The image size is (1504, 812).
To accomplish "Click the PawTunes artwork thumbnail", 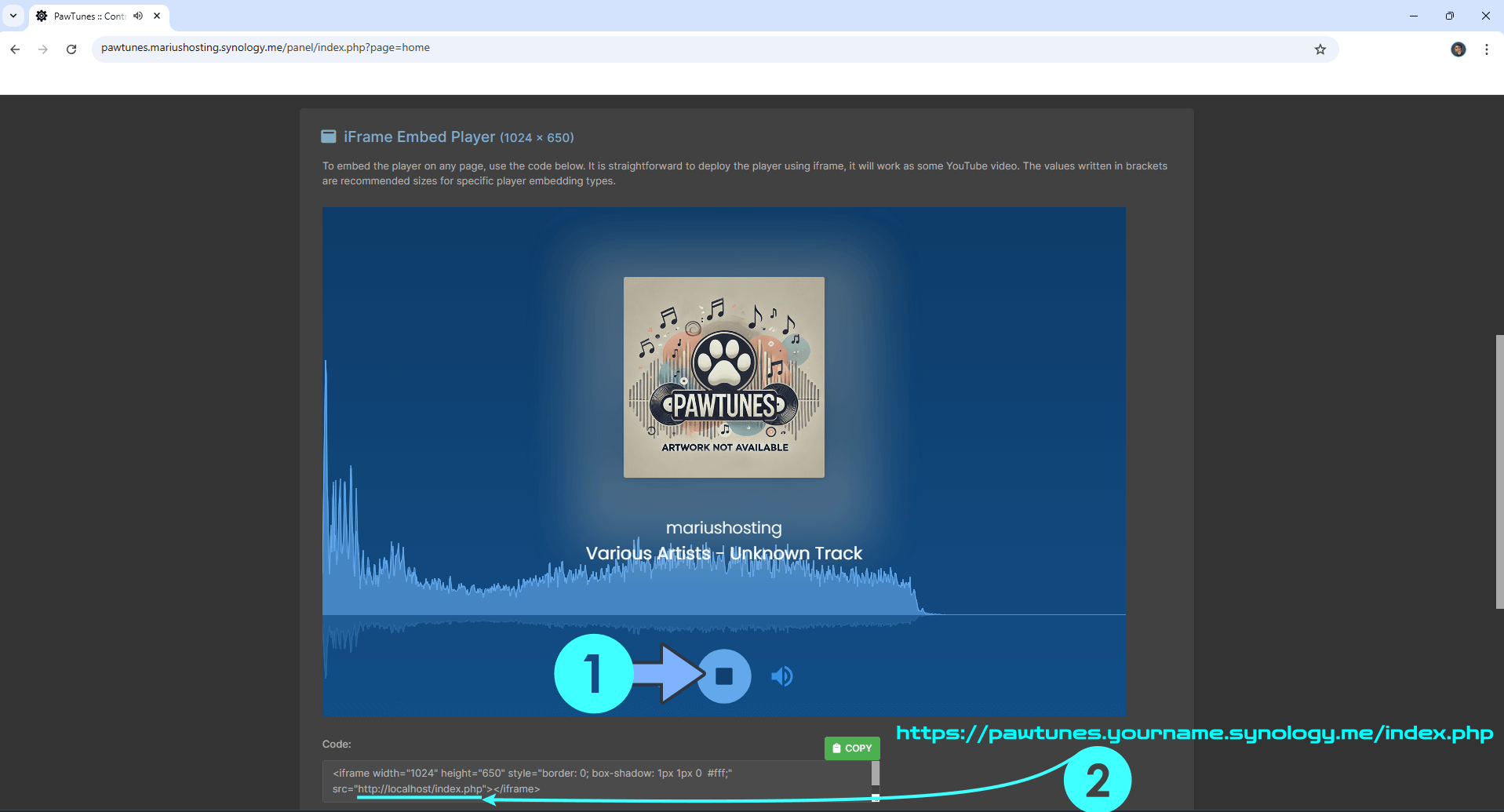I will click(724, 377).
